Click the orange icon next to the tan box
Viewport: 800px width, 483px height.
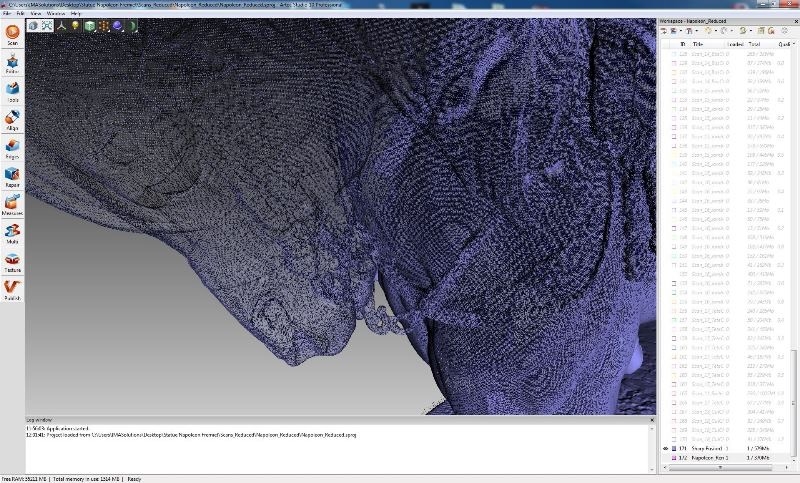pyautogui.click(x=771, y=31)
